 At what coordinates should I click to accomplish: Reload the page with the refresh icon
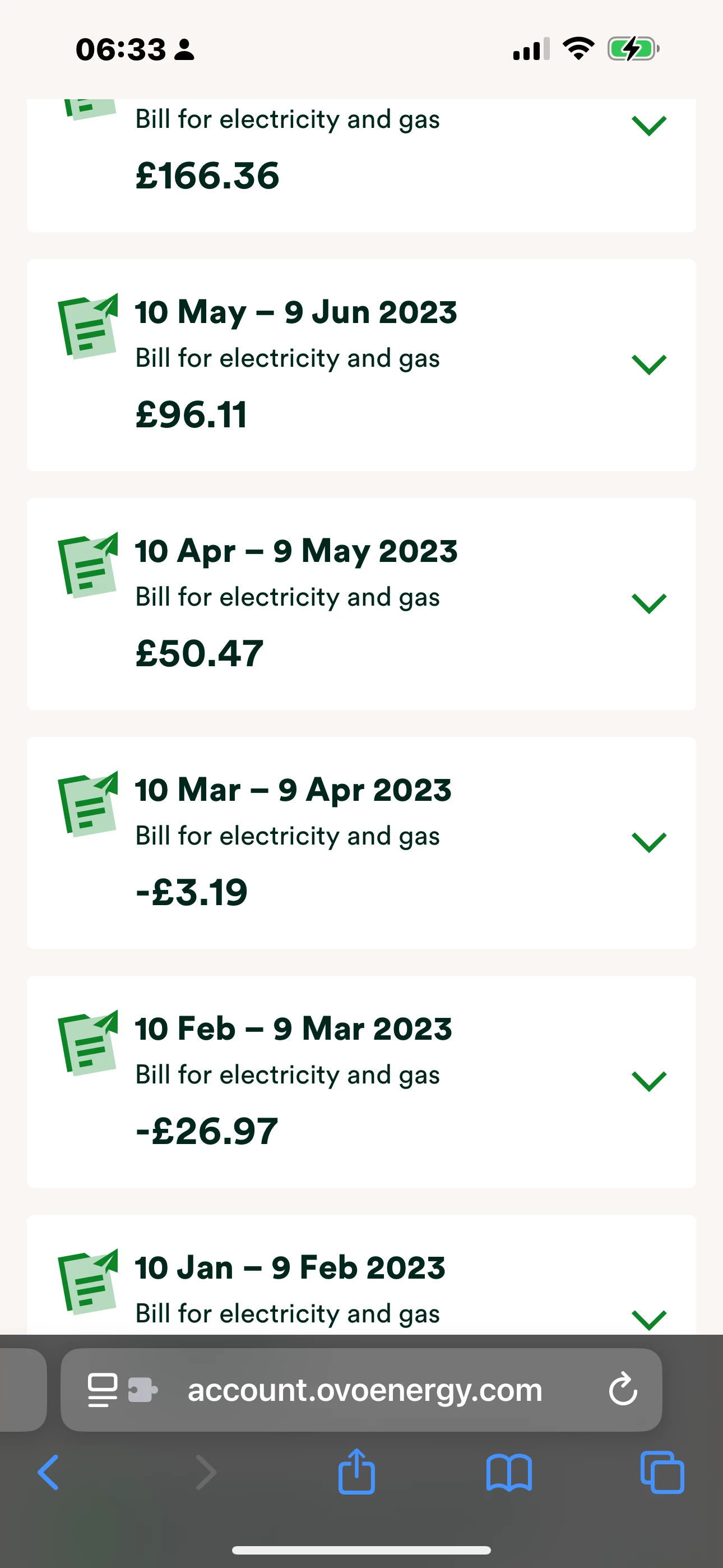point(623,1390)
